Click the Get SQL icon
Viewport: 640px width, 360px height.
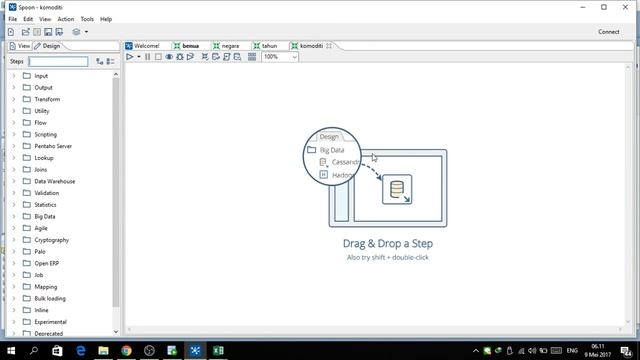click(227, 57)
